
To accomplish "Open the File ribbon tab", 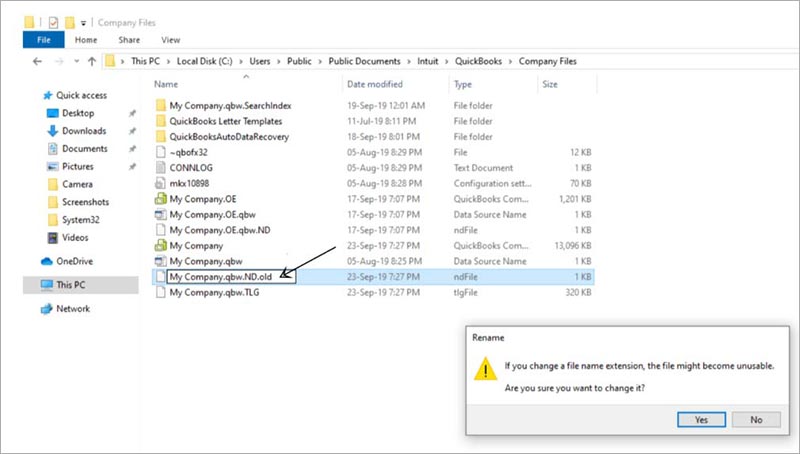I will [44, 40].
